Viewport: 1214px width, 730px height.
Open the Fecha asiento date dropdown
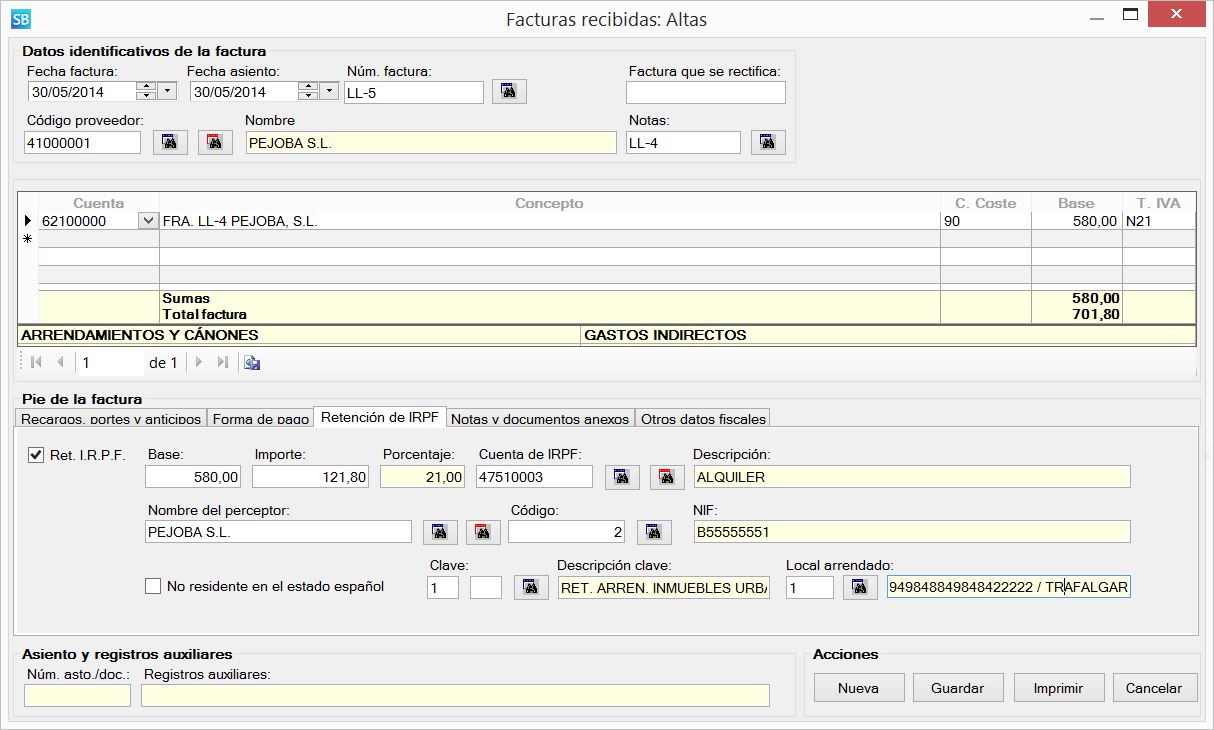pos(330,92)
